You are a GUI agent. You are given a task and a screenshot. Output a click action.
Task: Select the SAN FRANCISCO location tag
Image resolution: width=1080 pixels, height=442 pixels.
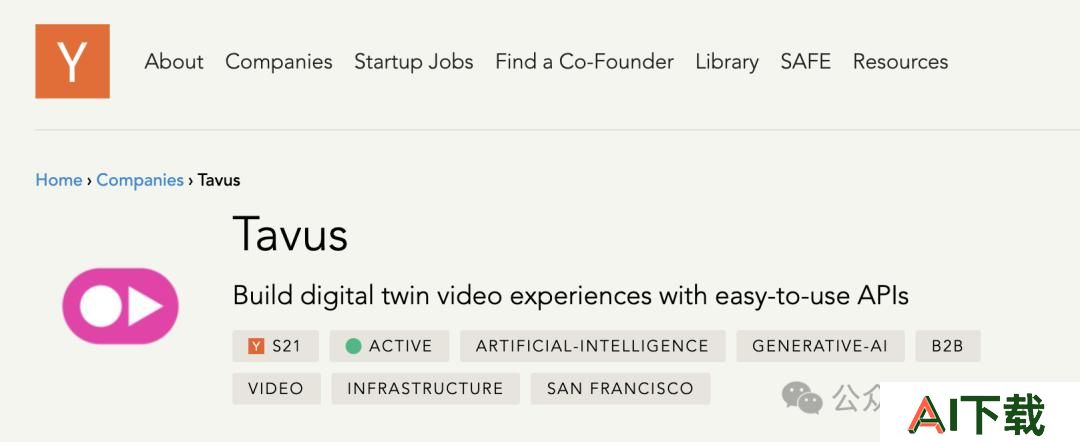point(620,389)
